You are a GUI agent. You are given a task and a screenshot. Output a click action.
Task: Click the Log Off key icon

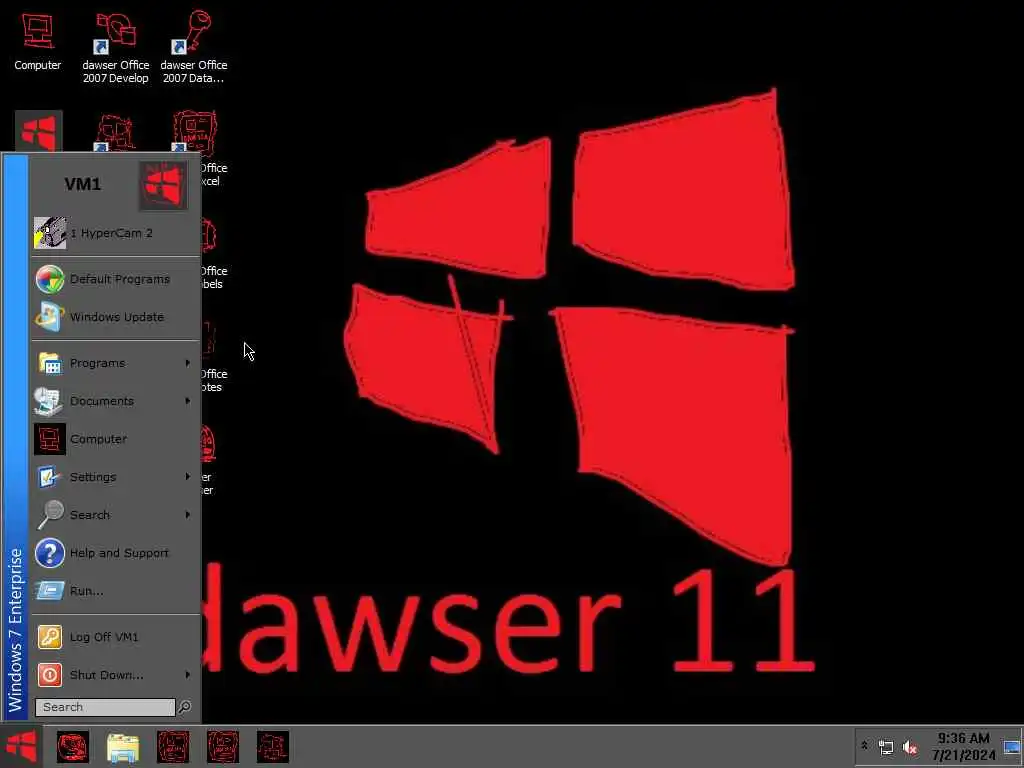(50, 637)
